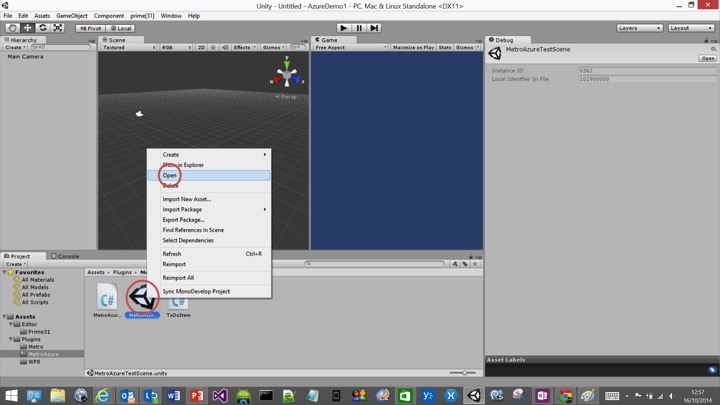Choose Import New Asset option
The width and height of the screenshot is (720, 405).
209,199
